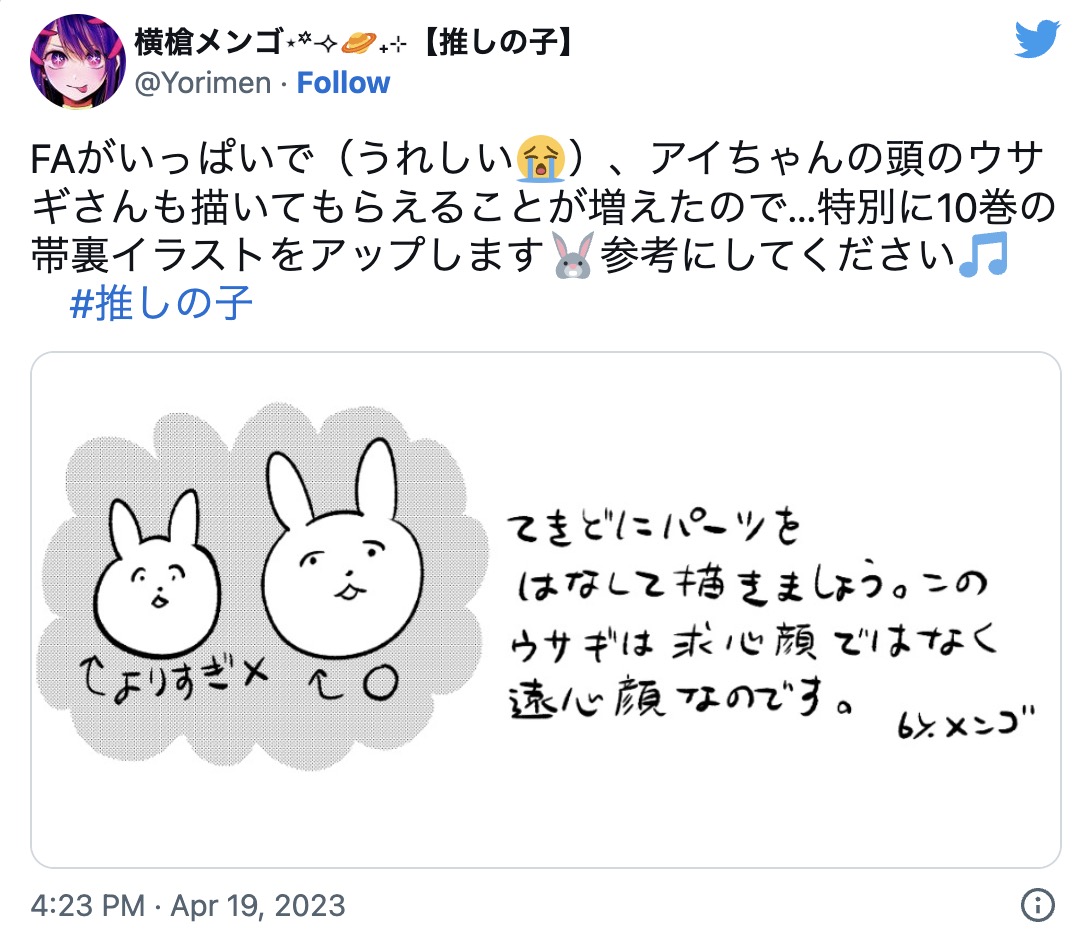Click the blue music notes emoji

pos(984,255)
